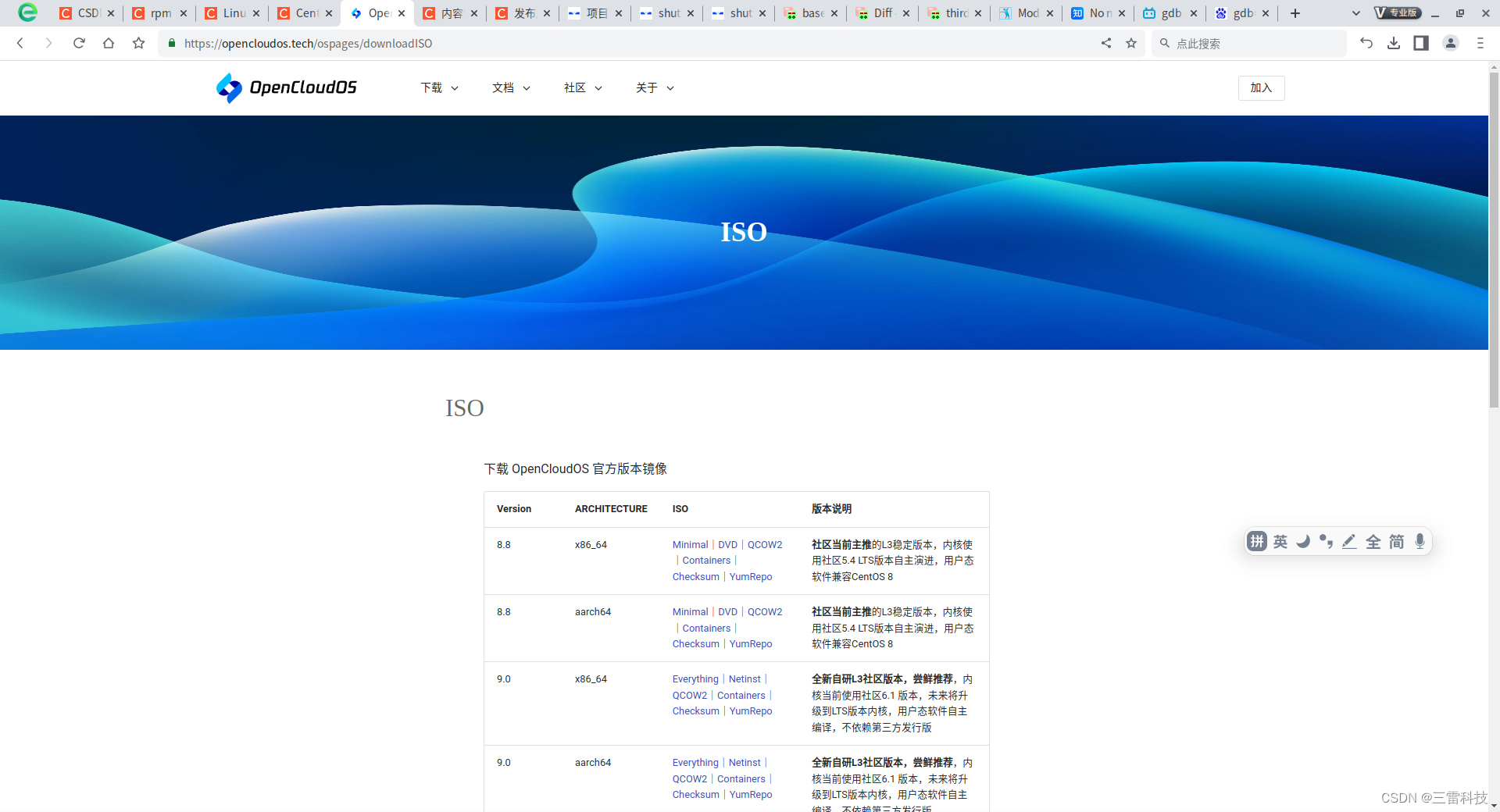Click the undo closed tab icon

1366,43
